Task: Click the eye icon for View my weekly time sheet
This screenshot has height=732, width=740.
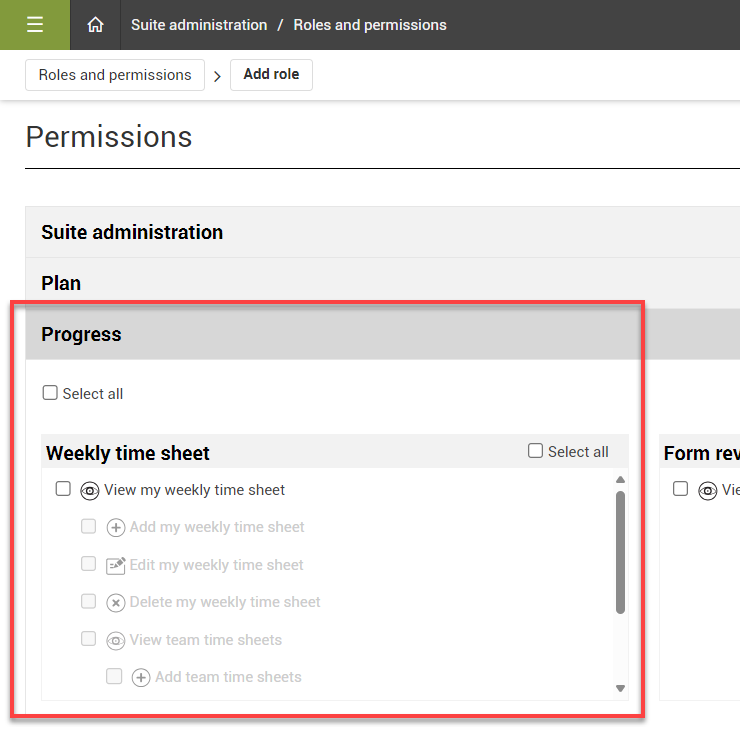Action: pos(90,491)
